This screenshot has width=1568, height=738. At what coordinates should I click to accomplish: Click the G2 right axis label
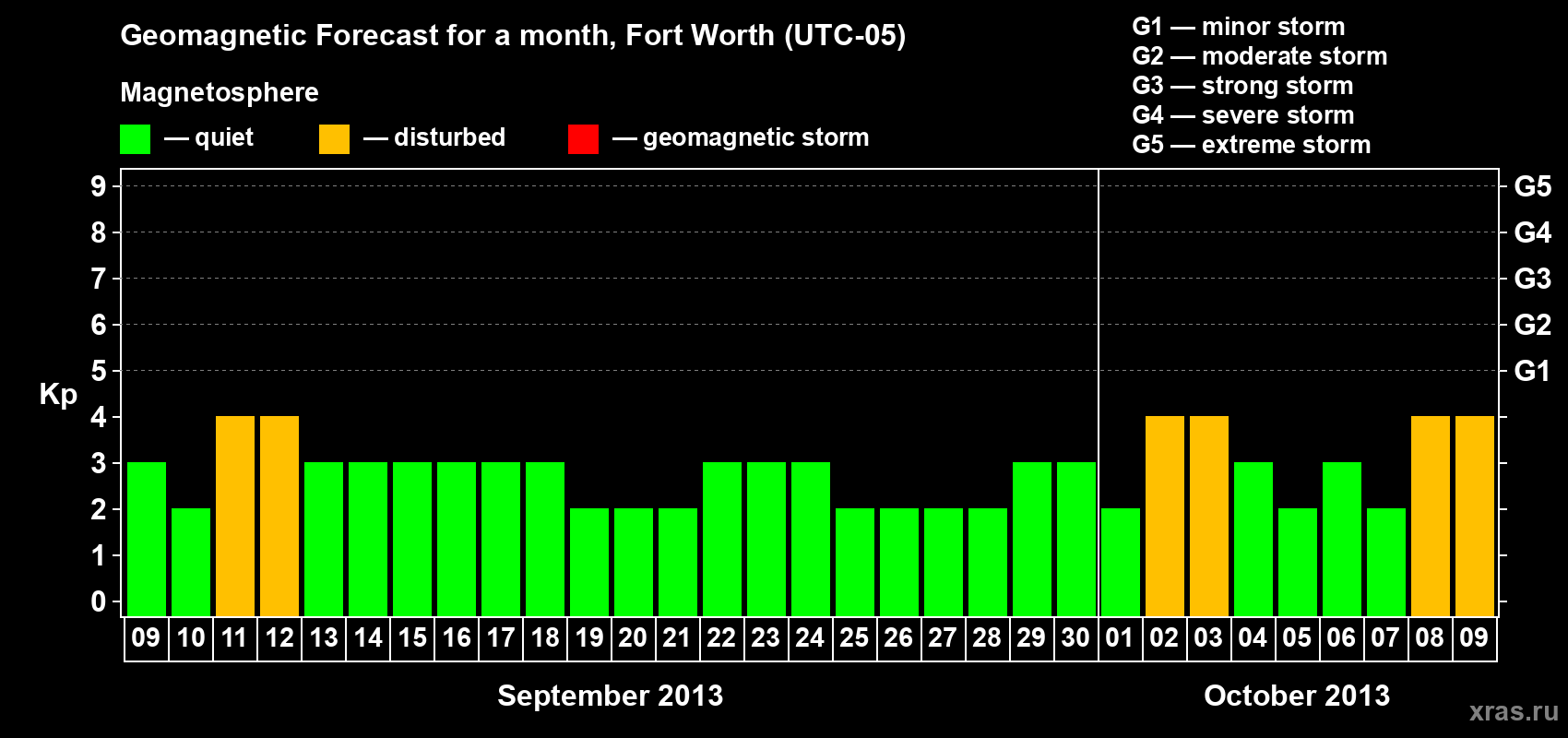click(x=1533, y=325)
